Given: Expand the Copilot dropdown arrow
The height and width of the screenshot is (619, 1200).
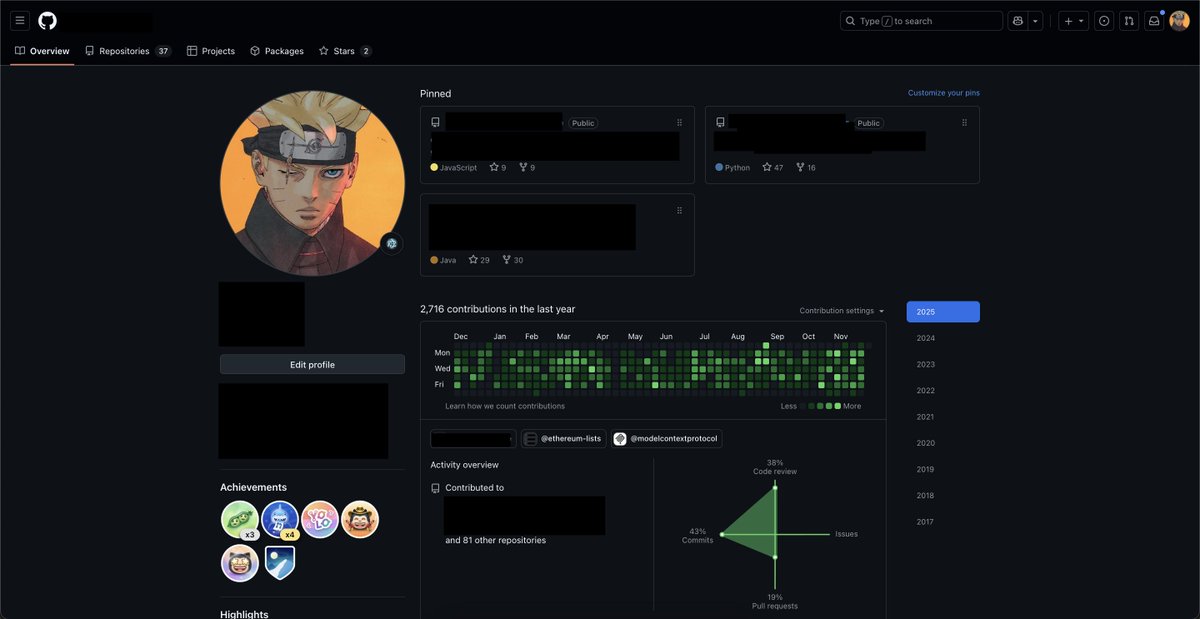Looking at the screenshot, I should tap(1035, 21).
